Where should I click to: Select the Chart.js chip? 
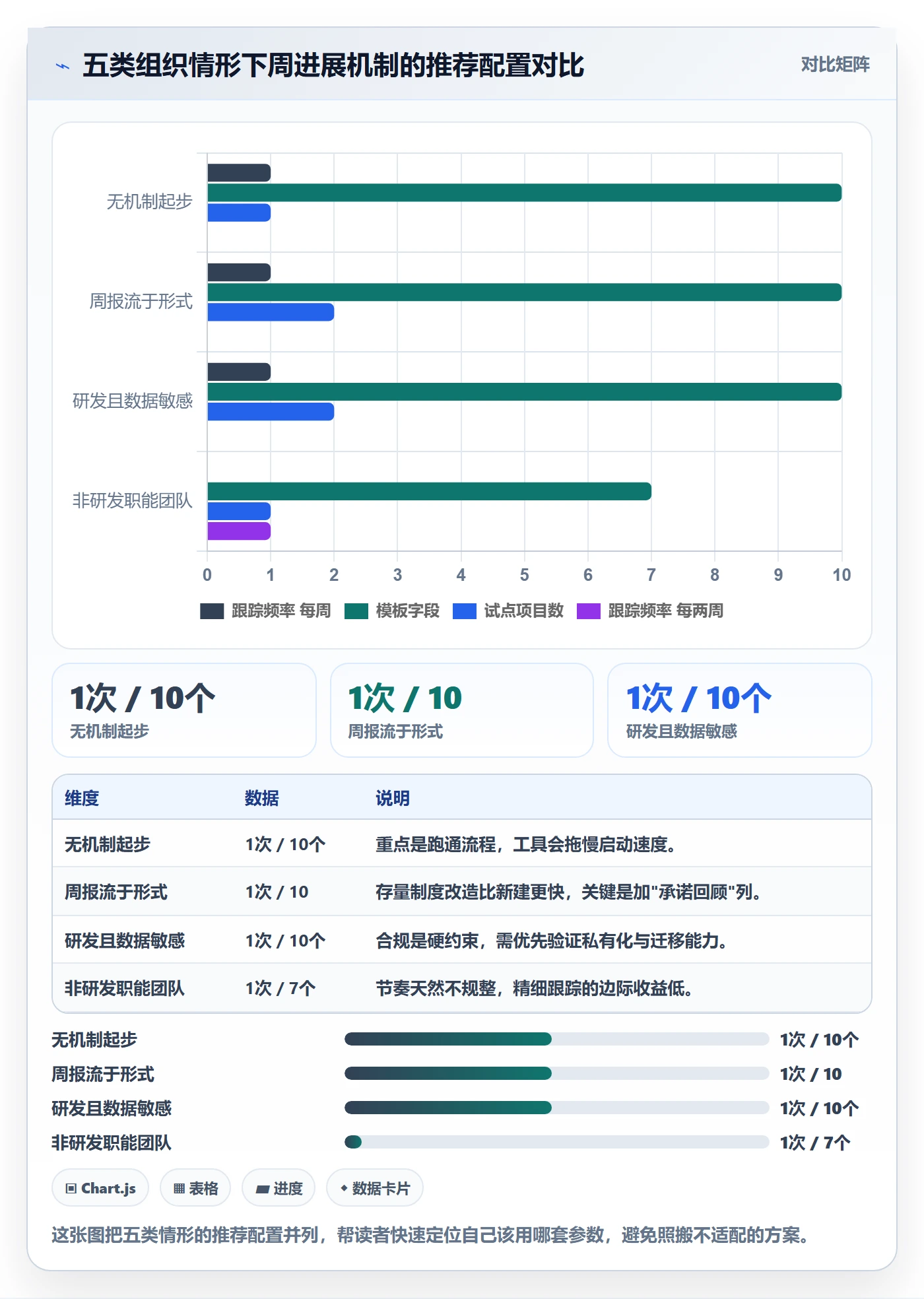click(100, 1188)
